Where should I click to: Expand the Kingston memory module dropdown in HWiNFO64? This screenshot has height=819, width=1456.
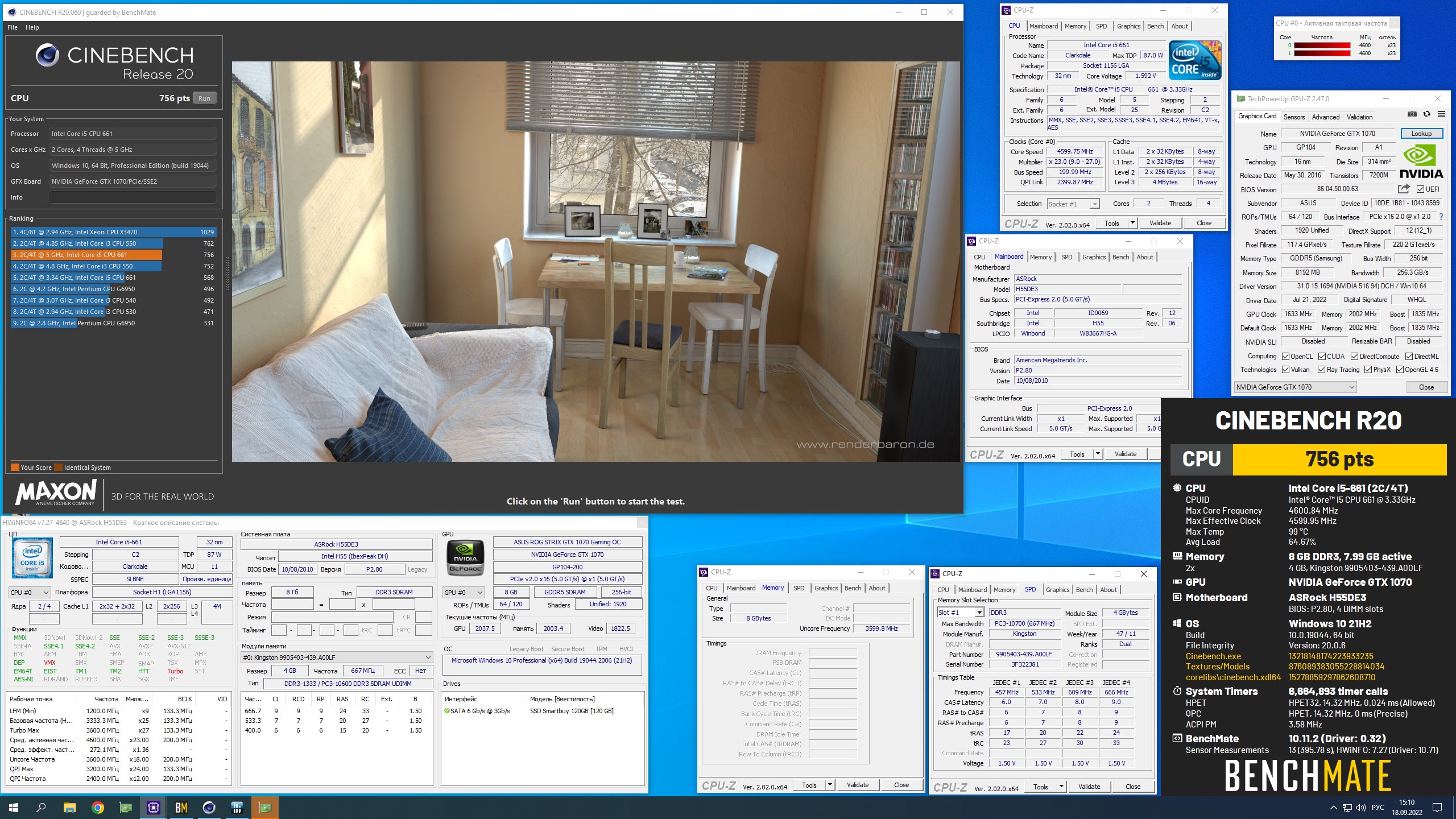click(337, 657)
